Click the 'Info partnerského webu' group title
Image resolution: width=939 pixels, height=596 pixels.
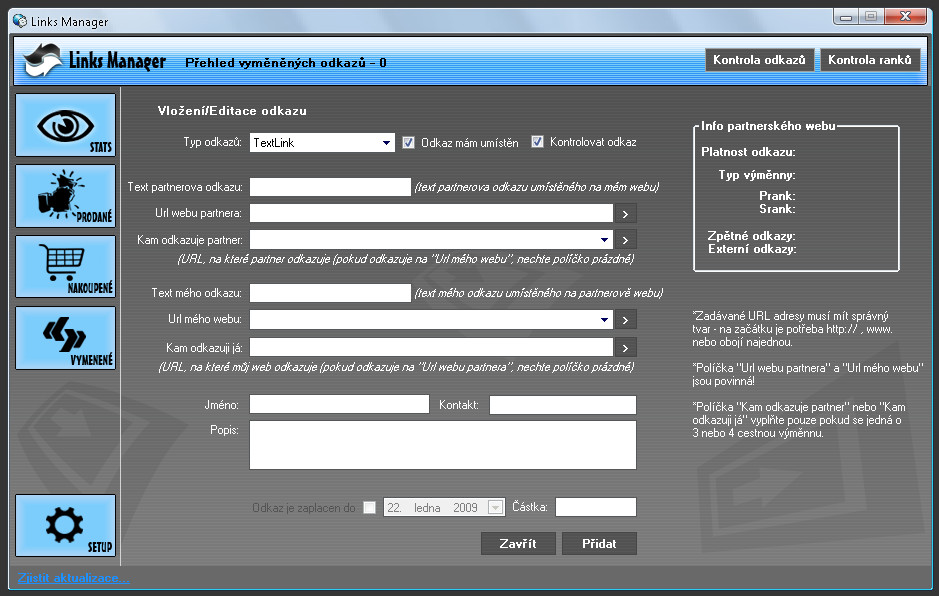click(x=768, y=126)
